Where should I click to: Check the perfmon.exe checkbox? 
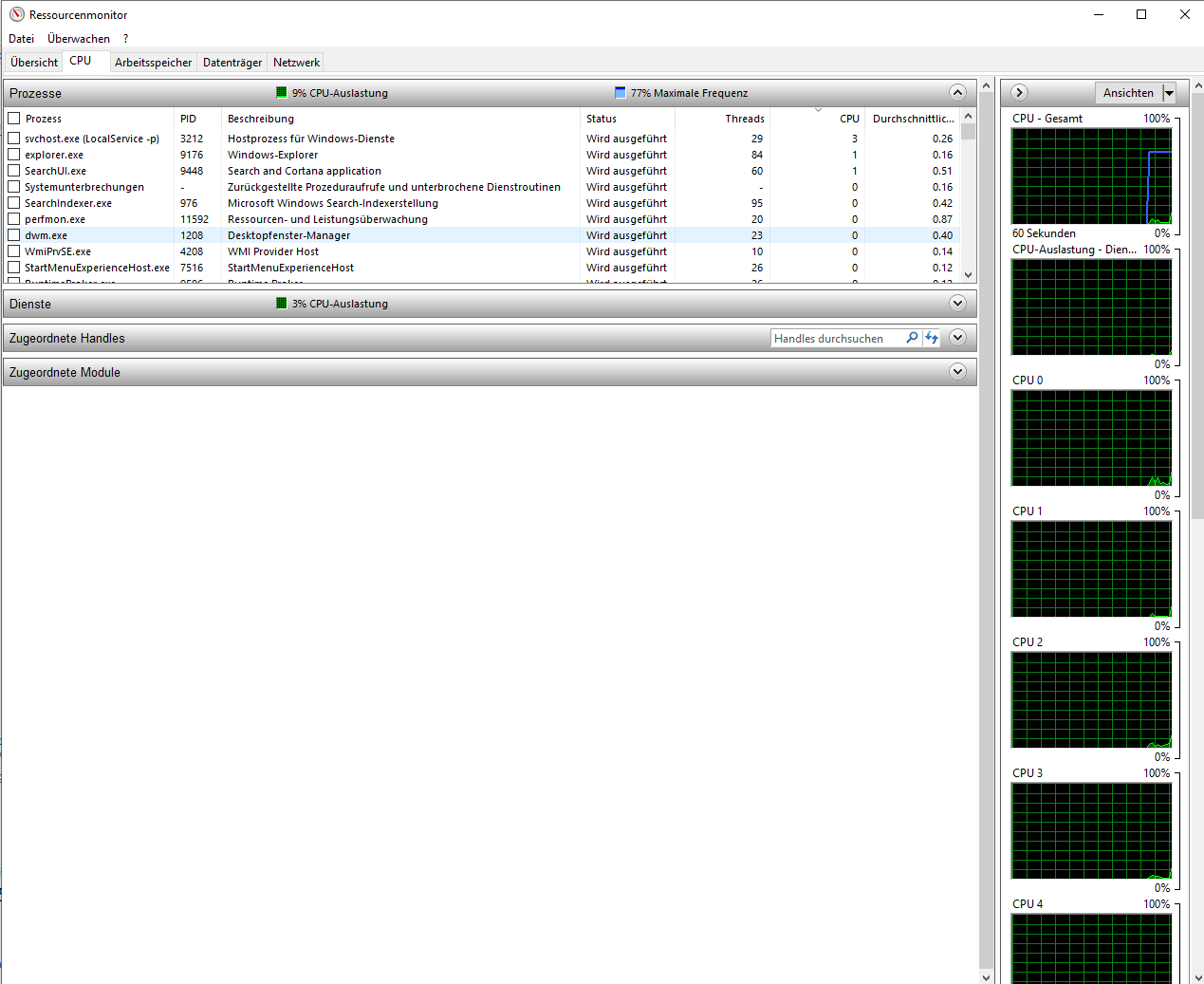[14, 219]
